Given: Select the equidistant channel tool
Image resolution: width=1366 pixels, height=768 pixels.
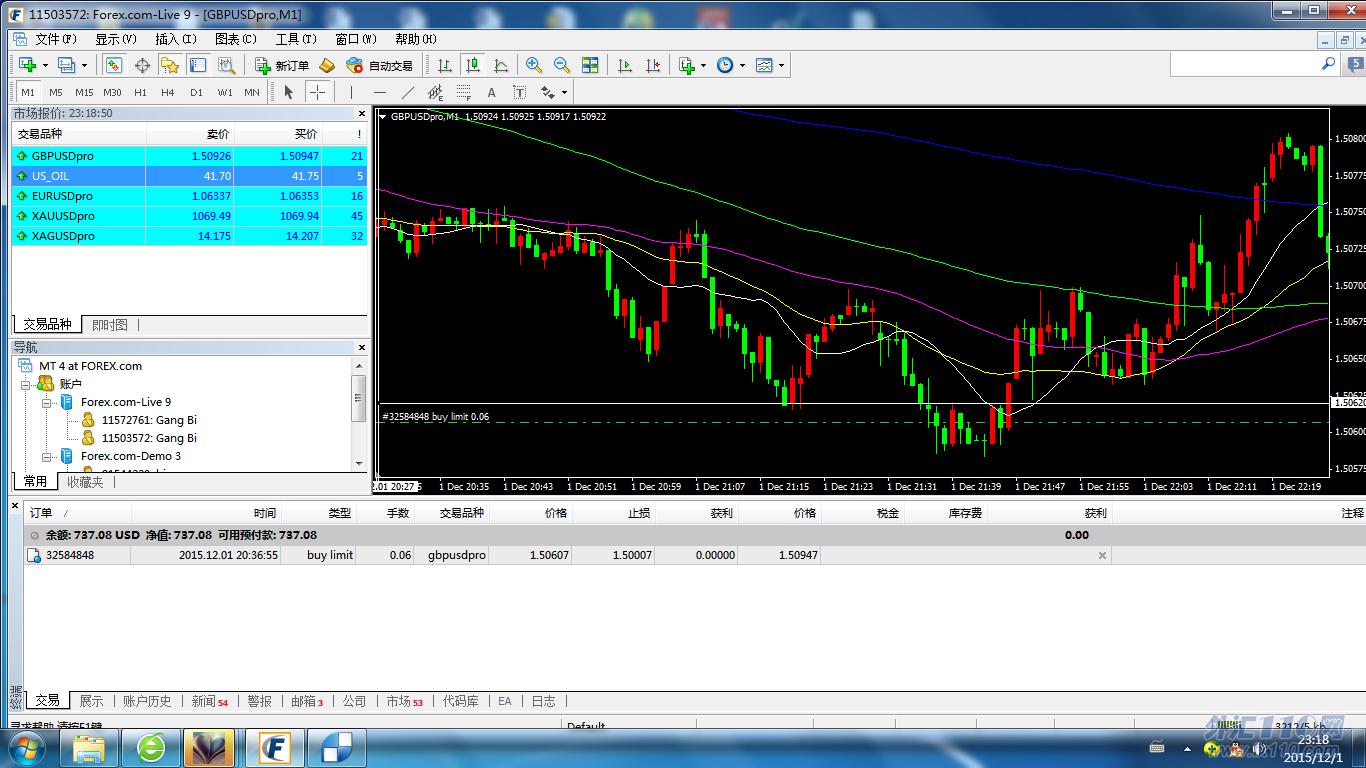Looking at the screenshot, I should pyautogui.click(x=436, y=92).
